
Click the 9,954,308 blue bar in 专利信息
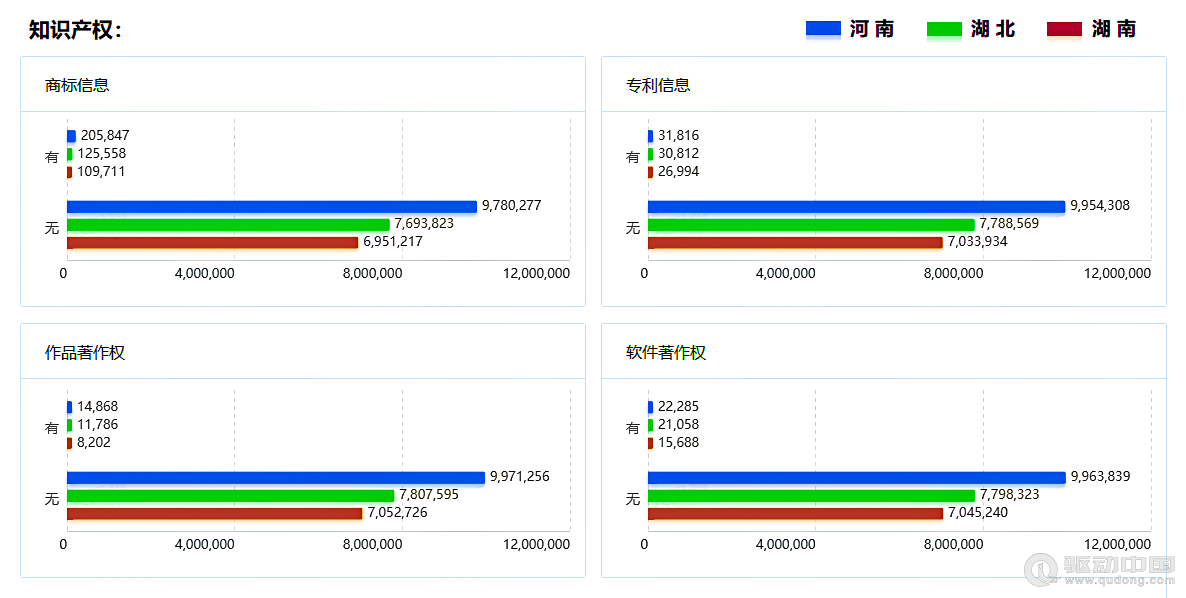[x=856, y=206]
